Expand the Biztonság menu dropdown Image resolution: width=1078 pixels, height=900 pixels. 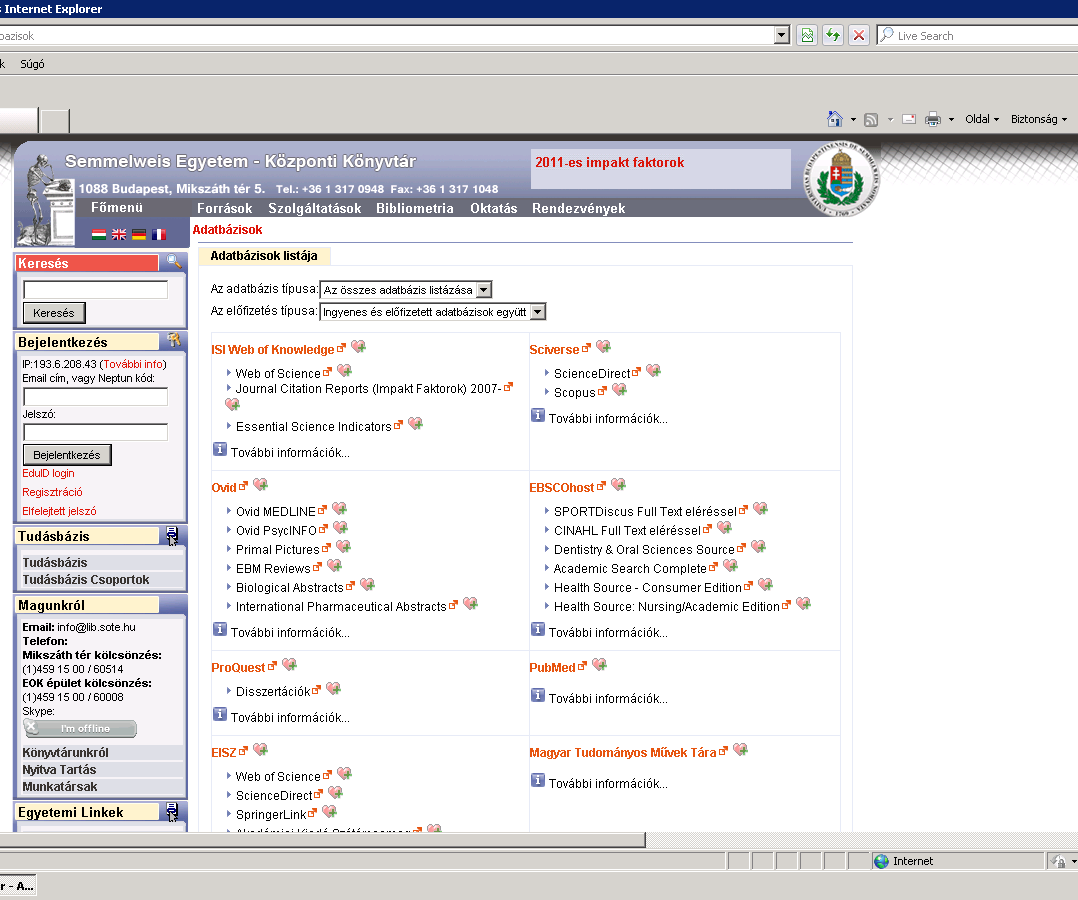coord(1039,119)
